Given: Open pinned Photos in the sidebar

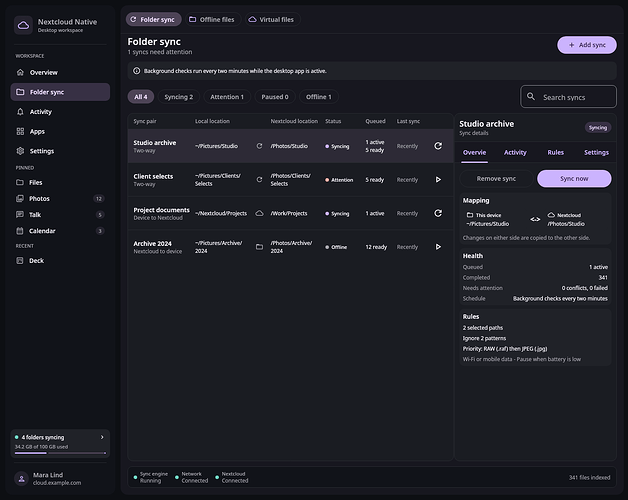Looking at the screenshot, I should point(60,198).
